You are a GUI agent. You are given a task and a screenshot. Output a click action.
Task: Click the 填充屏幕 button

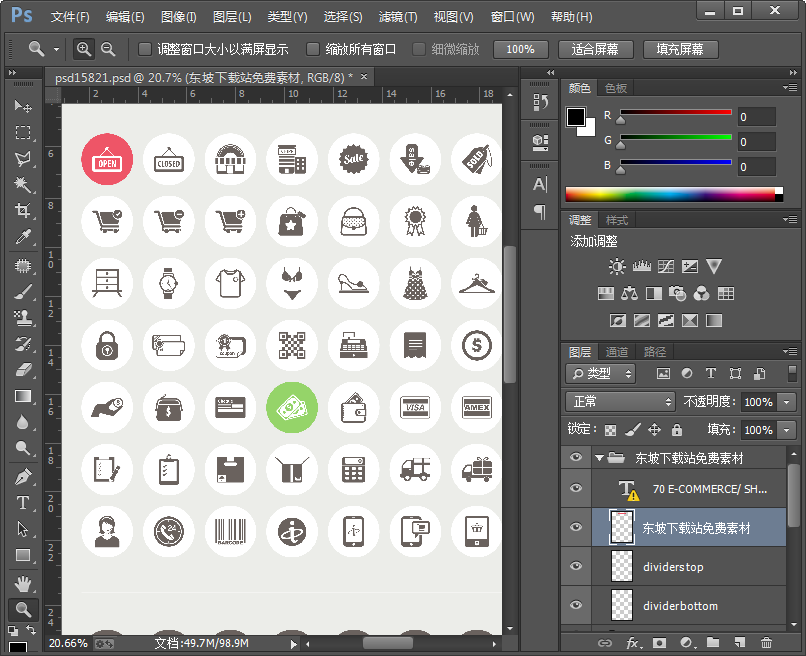(679, 49)
